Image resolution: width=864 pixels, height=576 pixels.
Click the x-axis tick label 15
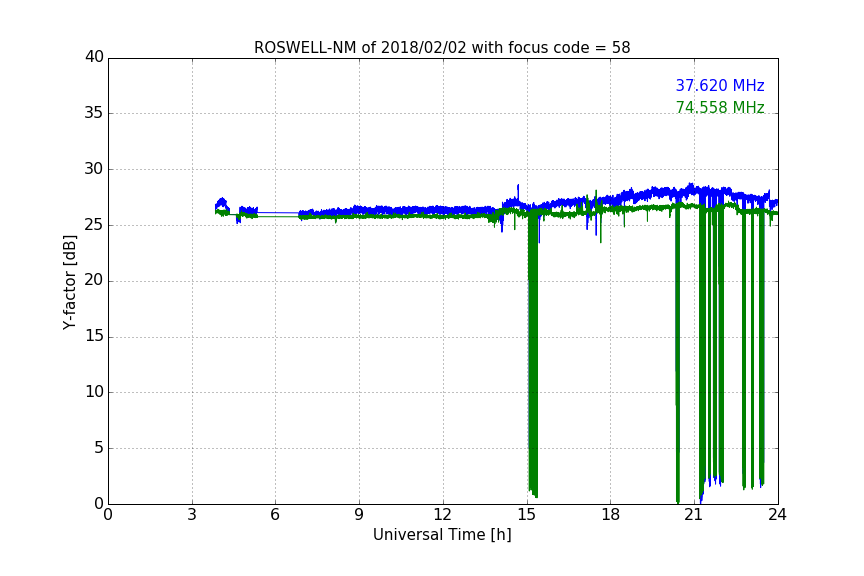pyautogui.click(x=527, y=515)
